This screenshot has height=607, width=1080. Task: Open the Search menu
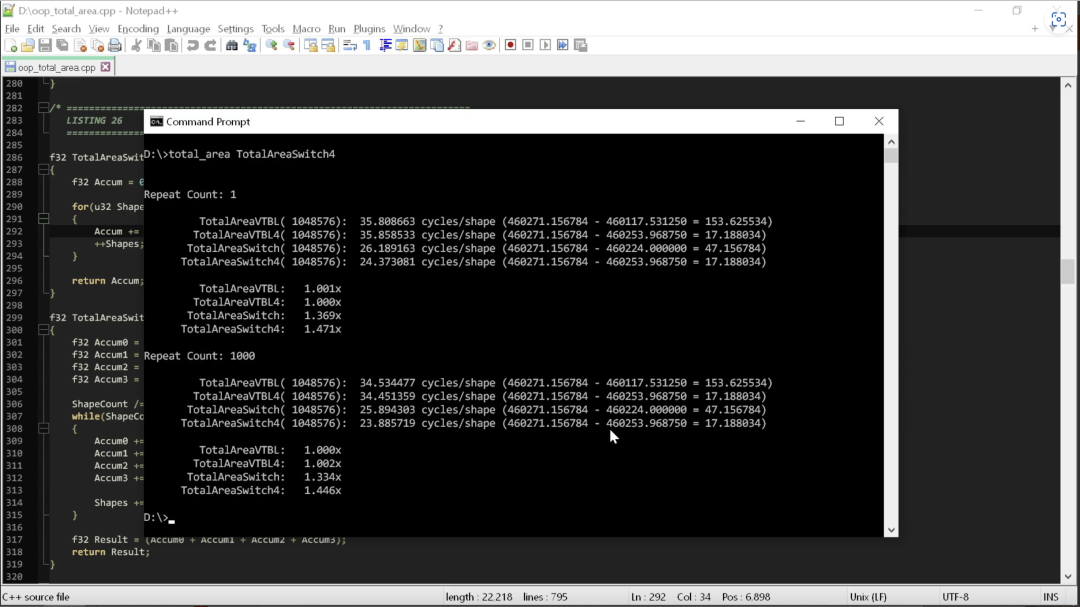click(x=66, y=29)
